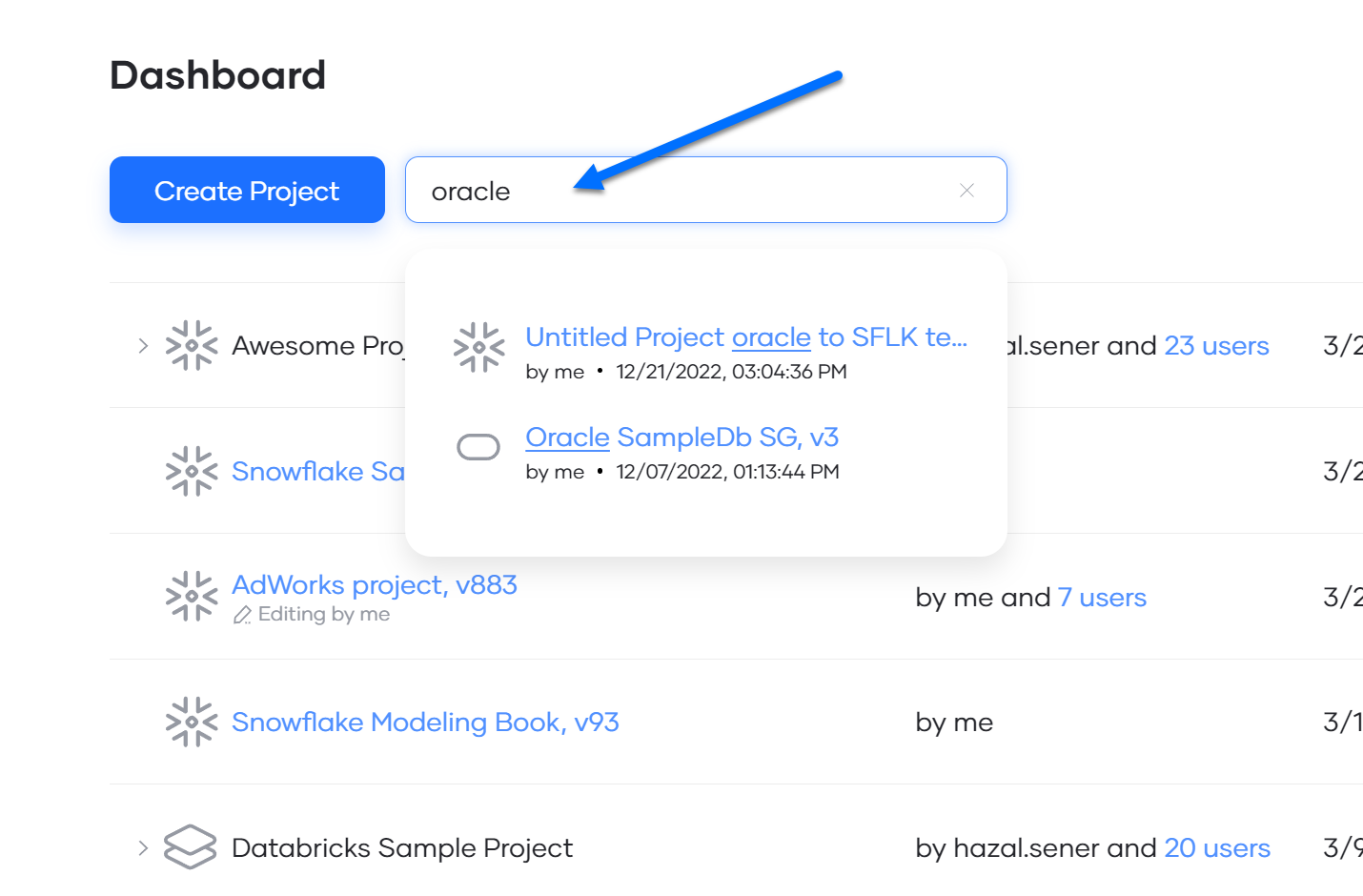Click the Databricks stack icon

pos(190,847)
